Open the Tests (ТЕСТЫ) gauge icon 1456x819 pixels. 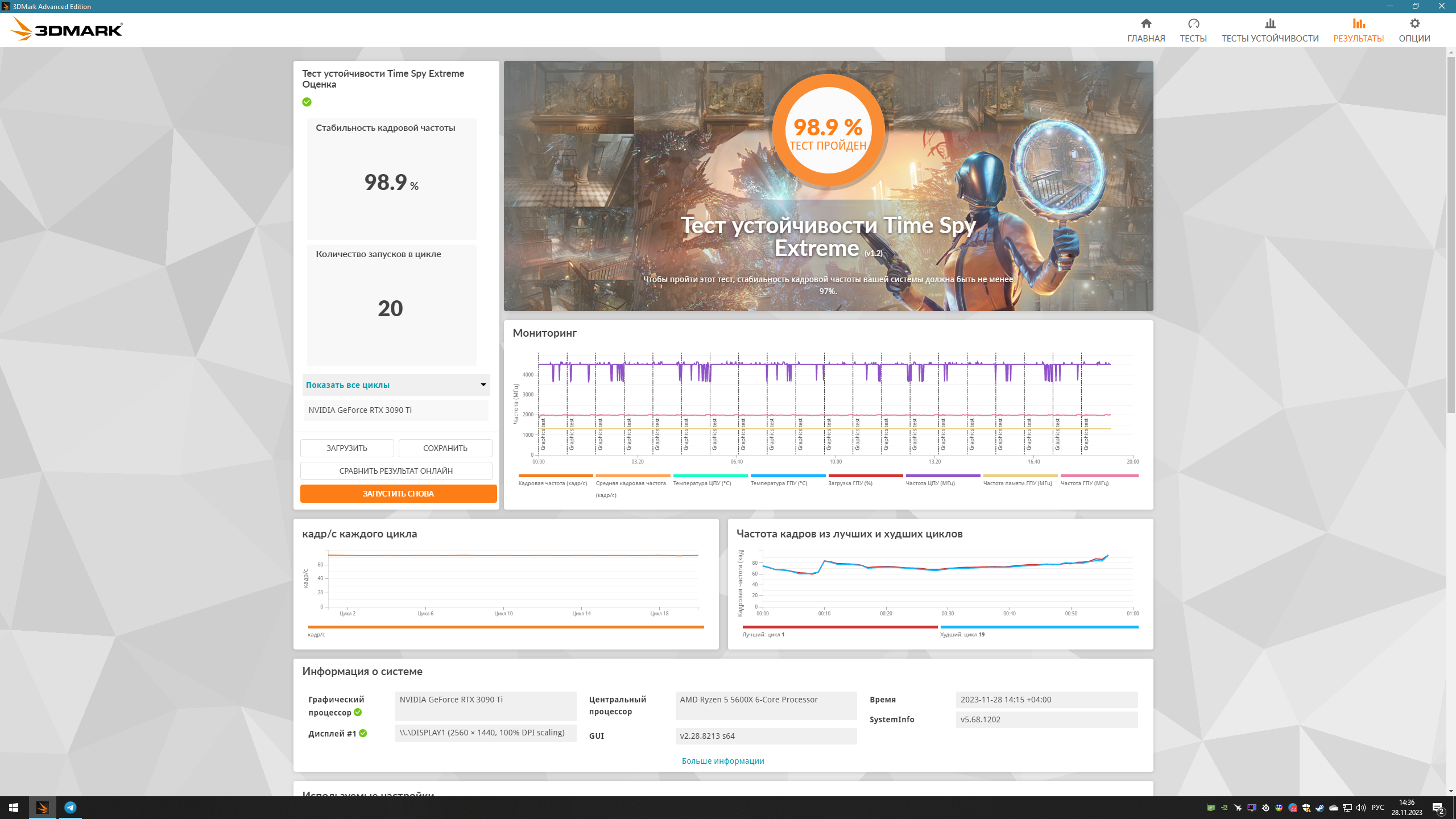tap(1193, 23)
